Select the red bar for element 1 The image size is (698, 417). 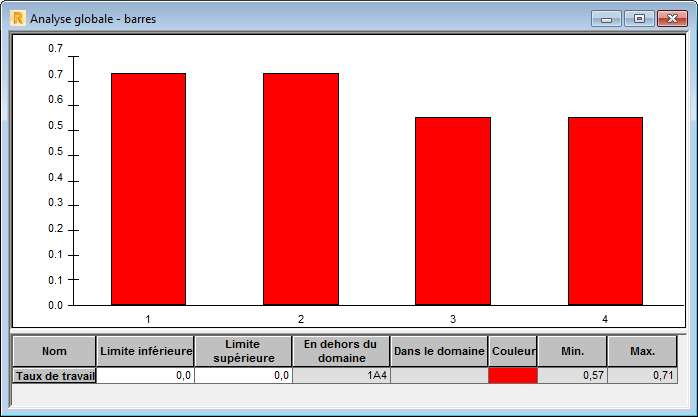[x=149, y=189]
